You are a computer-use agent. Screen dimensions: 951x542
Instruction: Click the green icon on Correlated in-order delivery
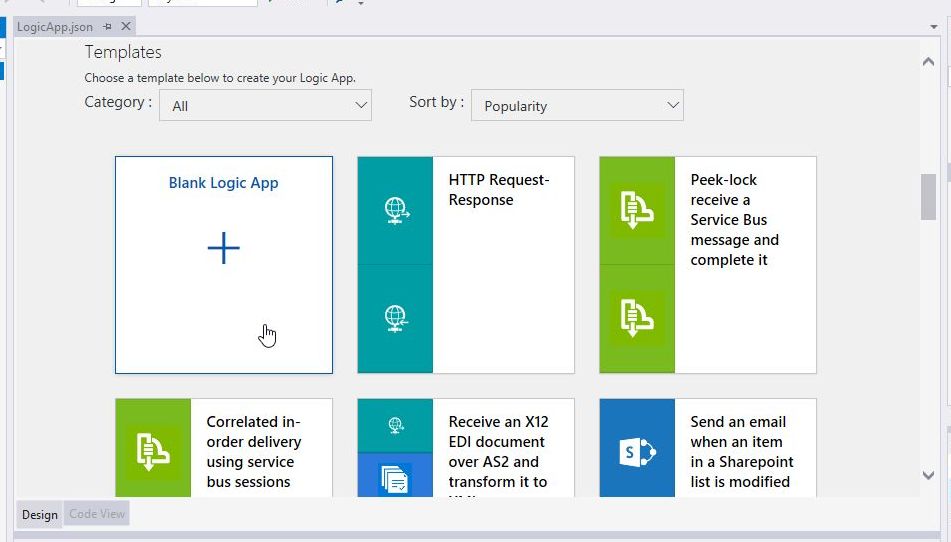coord(153,450)
